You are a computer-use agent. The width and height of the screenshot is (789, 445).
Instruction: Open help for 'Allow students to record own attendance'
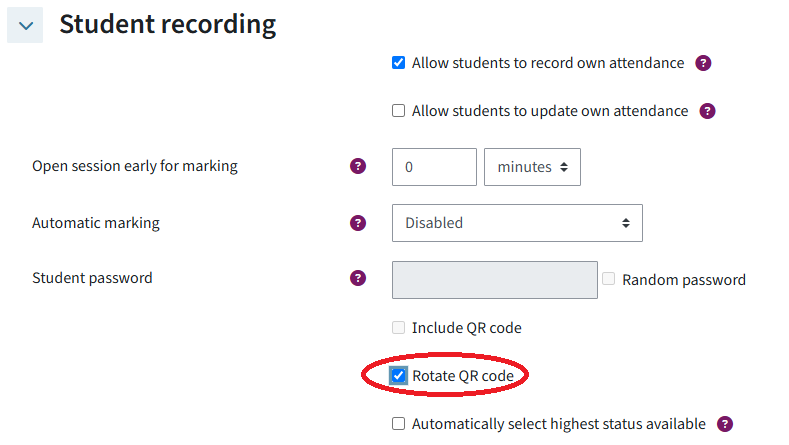(x=703, y=63)
